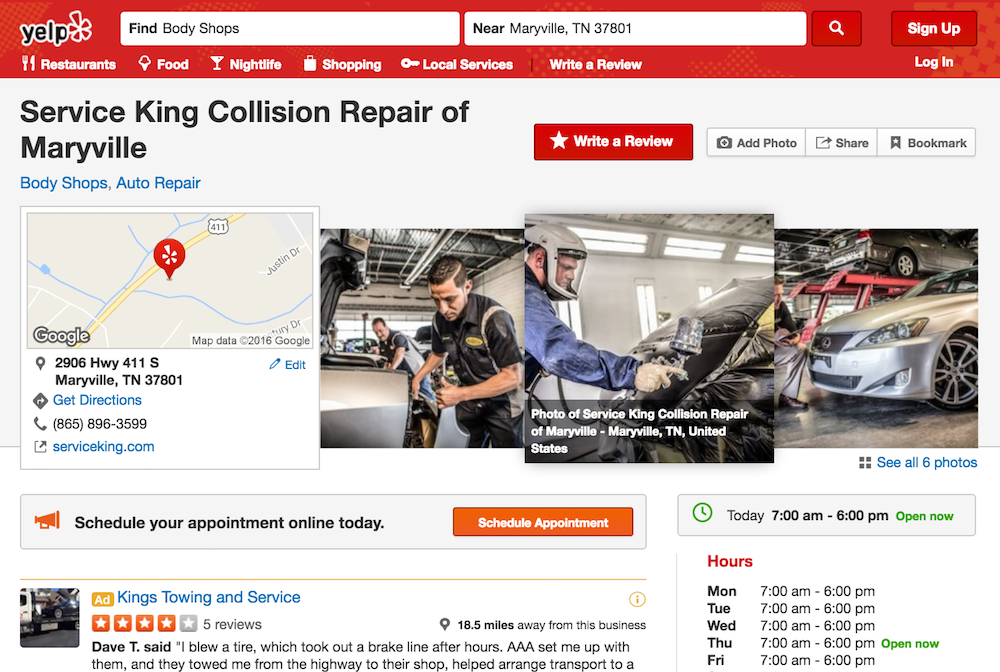Click the ad info circle icon
1000x672 pixels.
(x=636, y=599)
